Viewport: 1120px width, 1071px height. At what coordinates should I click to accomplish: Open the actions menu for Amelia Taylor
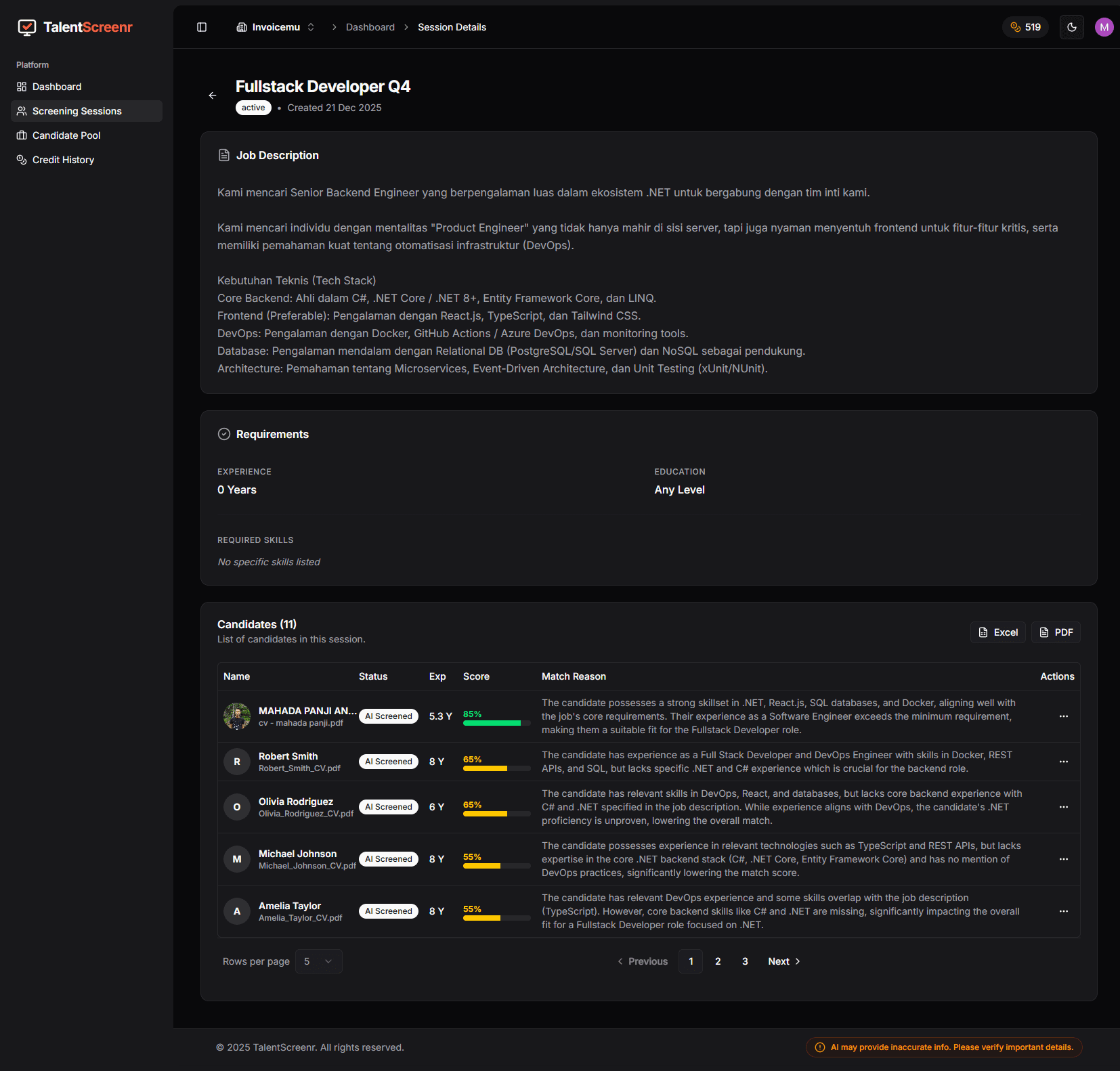click(1063, 911)
